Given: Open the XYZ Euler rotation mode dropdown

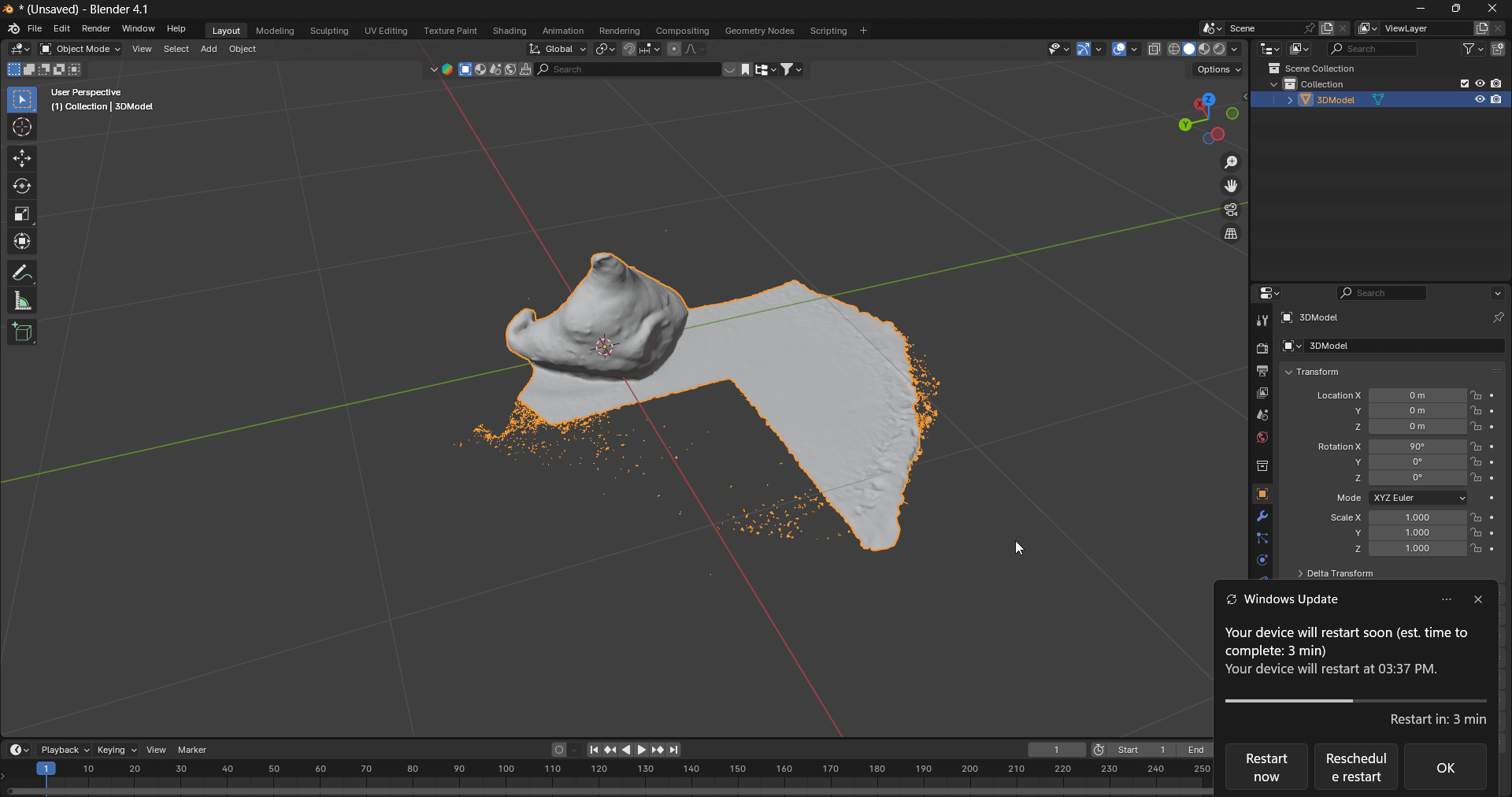Looking at the screenshot, I should (1419, 498).
